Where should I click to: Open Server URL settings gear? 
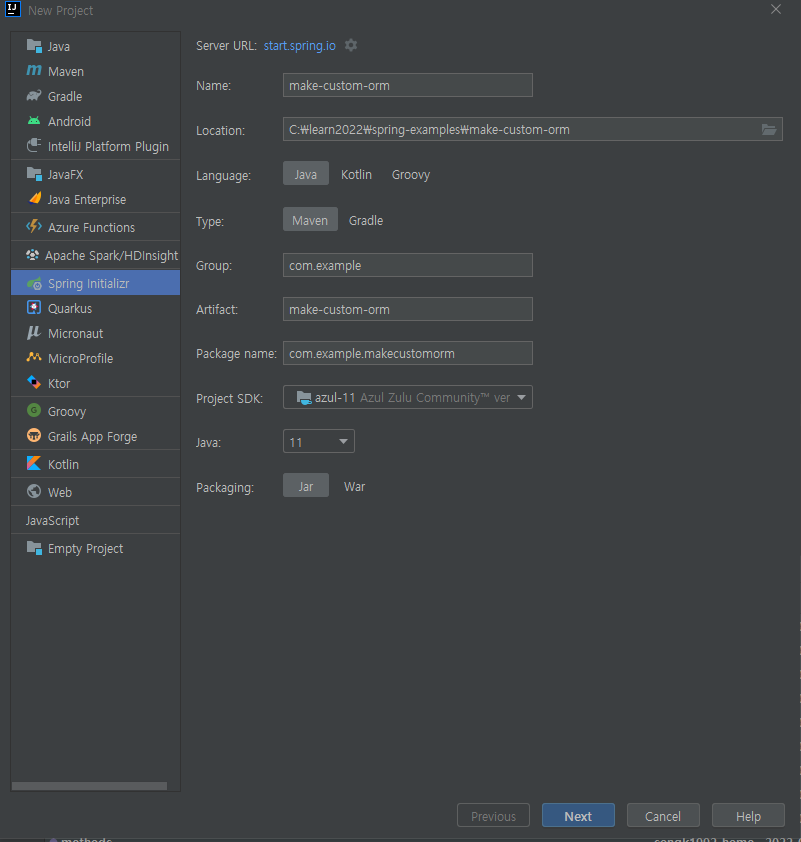click(351, 45)
